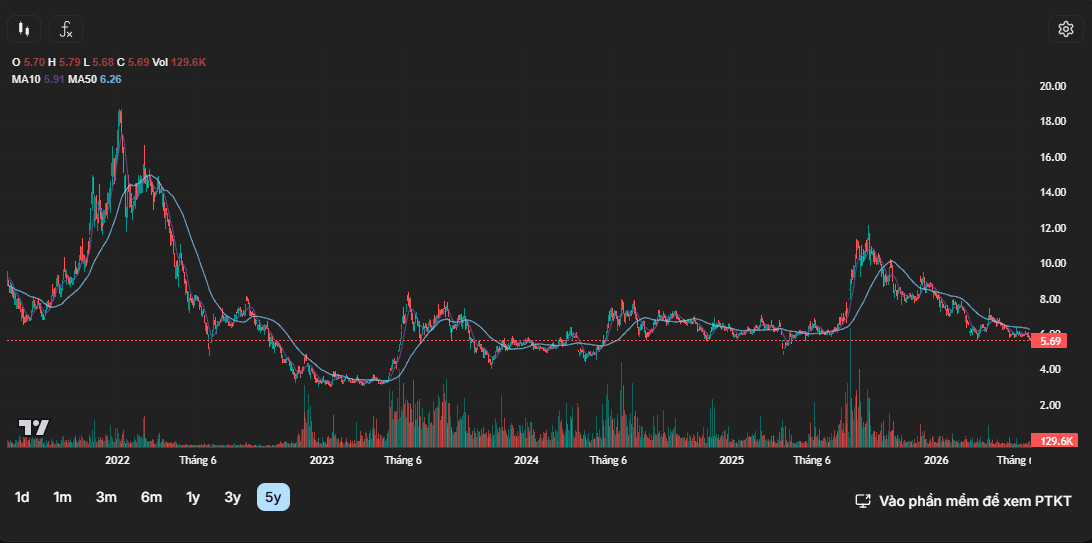This screenshot has height=543, width=1092.
Task: Choose the 3m time range
Action: click(106, 497)
